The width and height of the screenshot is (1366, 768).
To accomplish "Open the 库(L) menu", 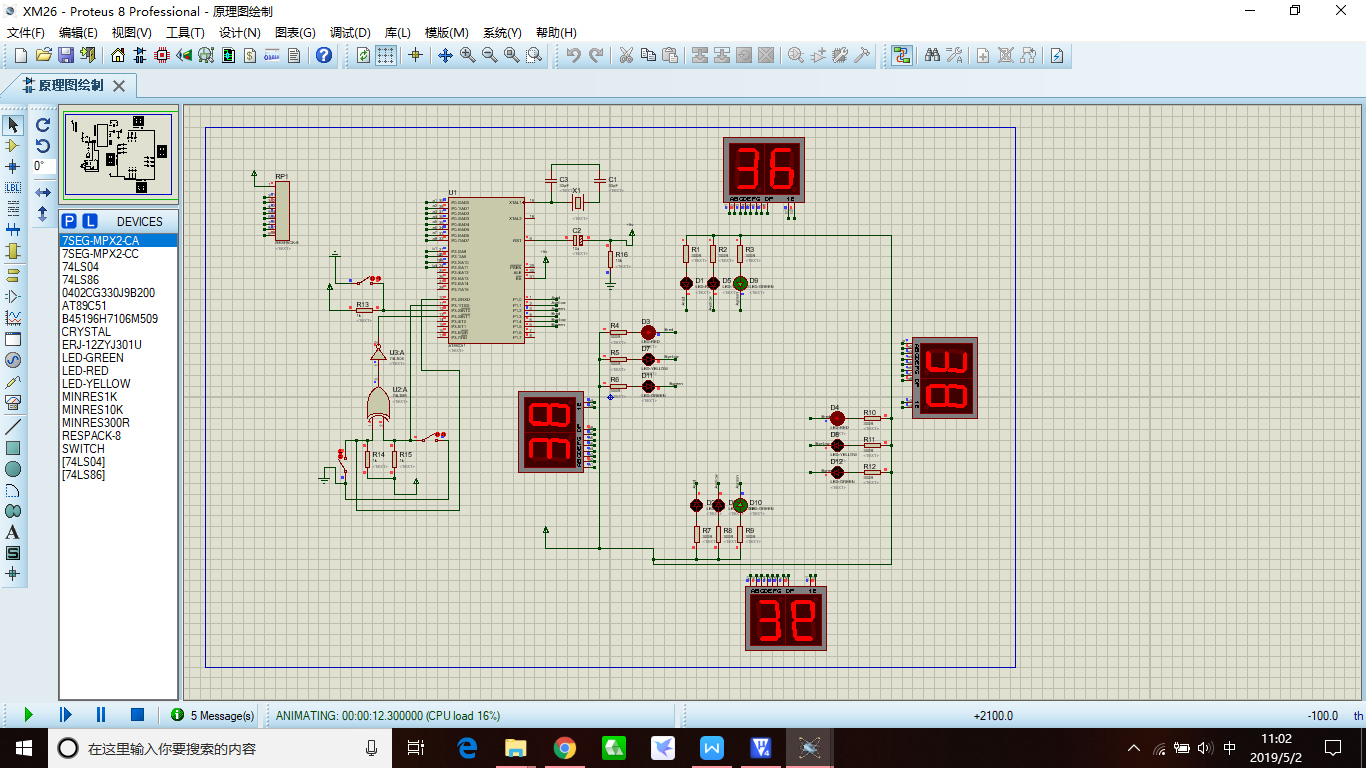I will coord(397,33).
